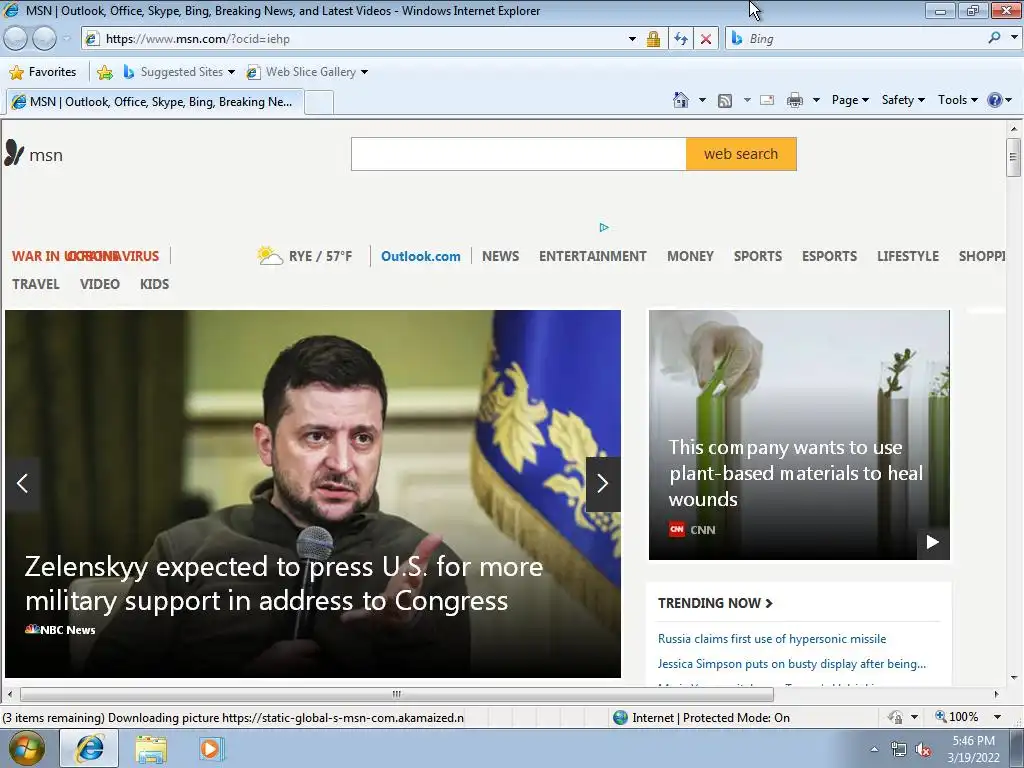Viewport: 1024px width, 768px height.
Task: Open the Feeds dropdown arrow
Action: [746, 101]
